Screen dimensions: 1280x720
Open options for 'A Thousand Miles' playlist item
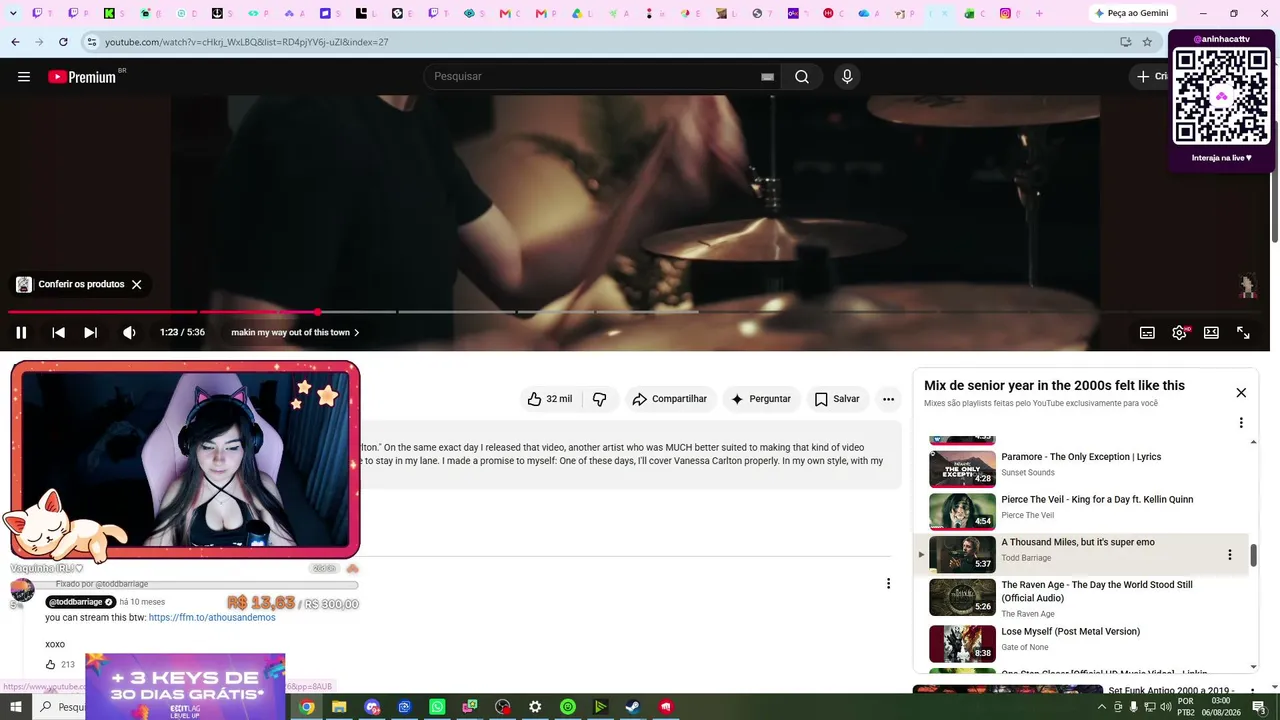click(x=1230, y=555)
